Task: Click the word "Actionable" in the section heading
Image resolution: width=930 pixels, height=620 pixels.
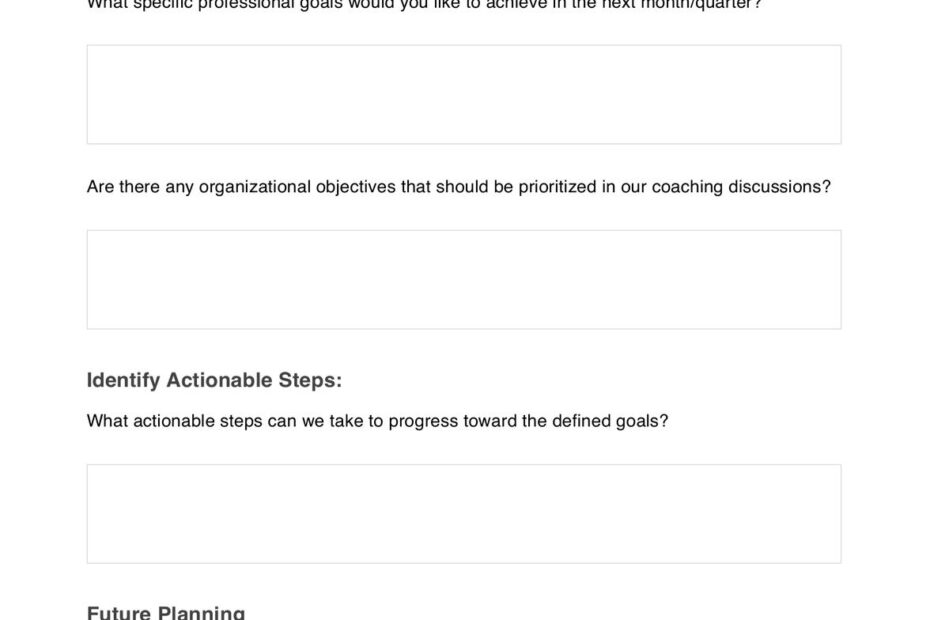Action: tap(218, 380)
